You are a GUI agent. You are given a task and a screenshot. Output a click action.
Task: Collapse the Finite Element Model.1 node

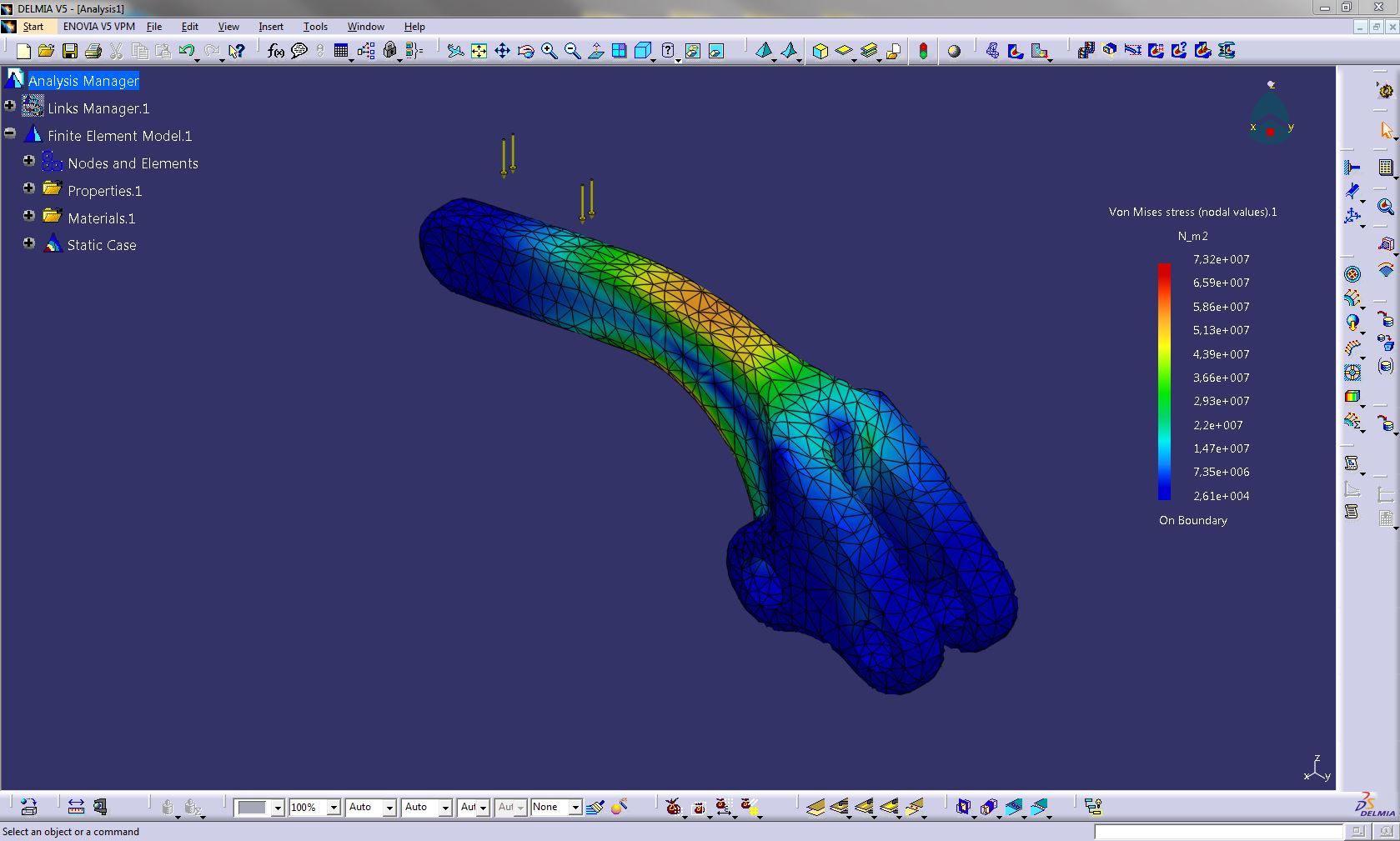(10, 133)
